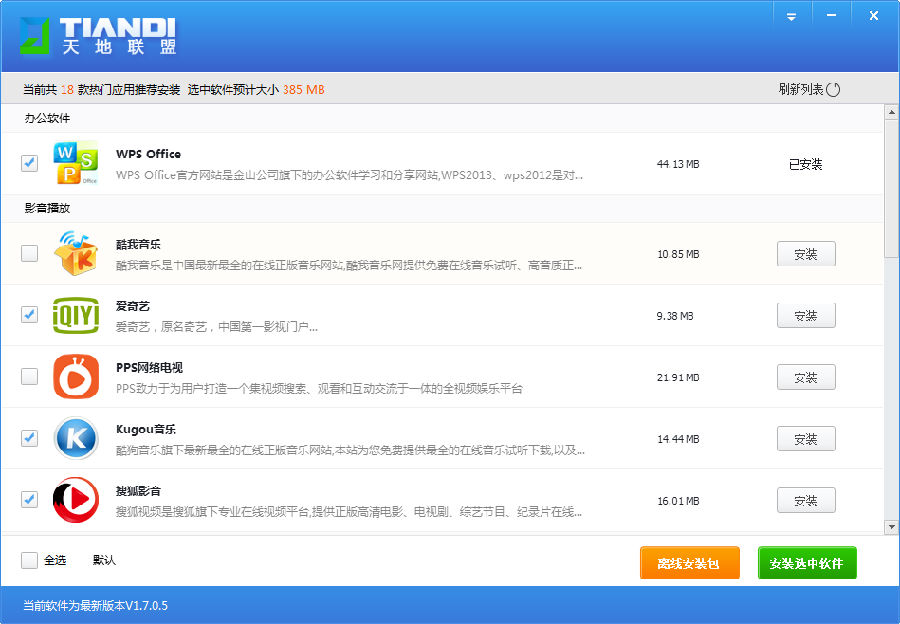The width and height of the screenshot is (900, 624).
Task: Click the 酷我音乐 description text
Action: click(349, 265)
